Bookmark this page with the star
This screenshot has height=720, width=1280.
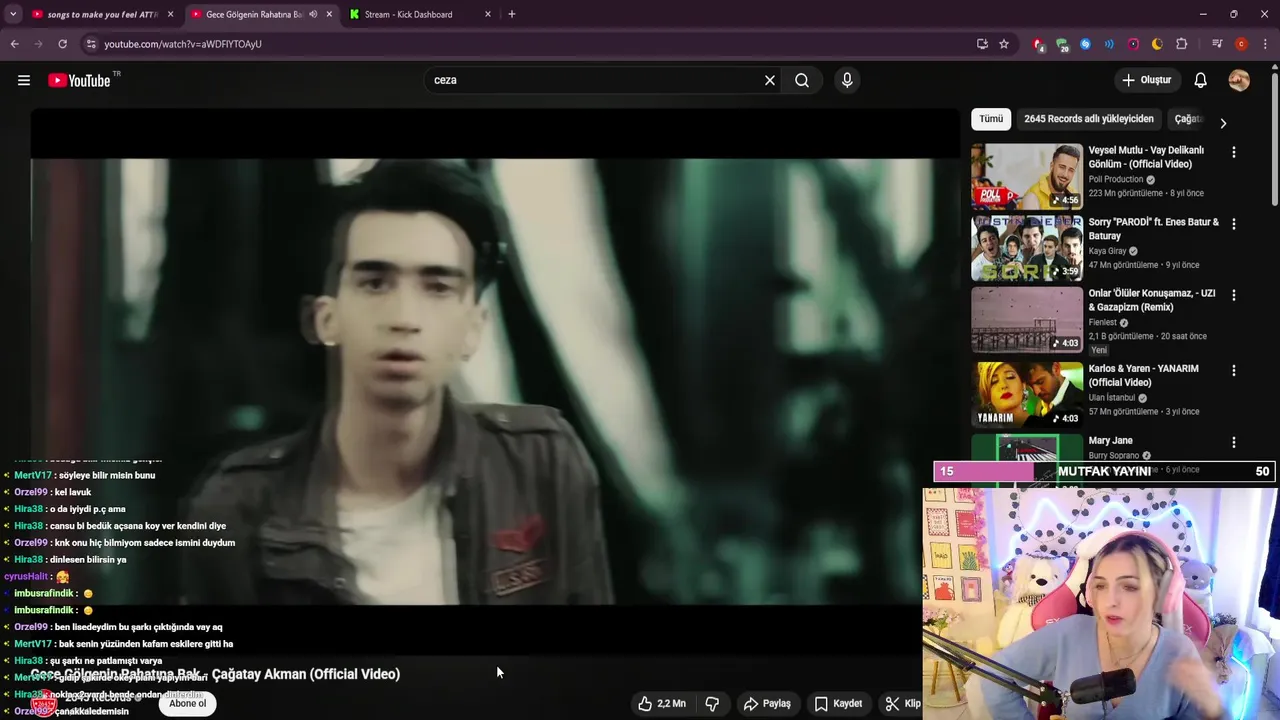tap(1004, 44)
